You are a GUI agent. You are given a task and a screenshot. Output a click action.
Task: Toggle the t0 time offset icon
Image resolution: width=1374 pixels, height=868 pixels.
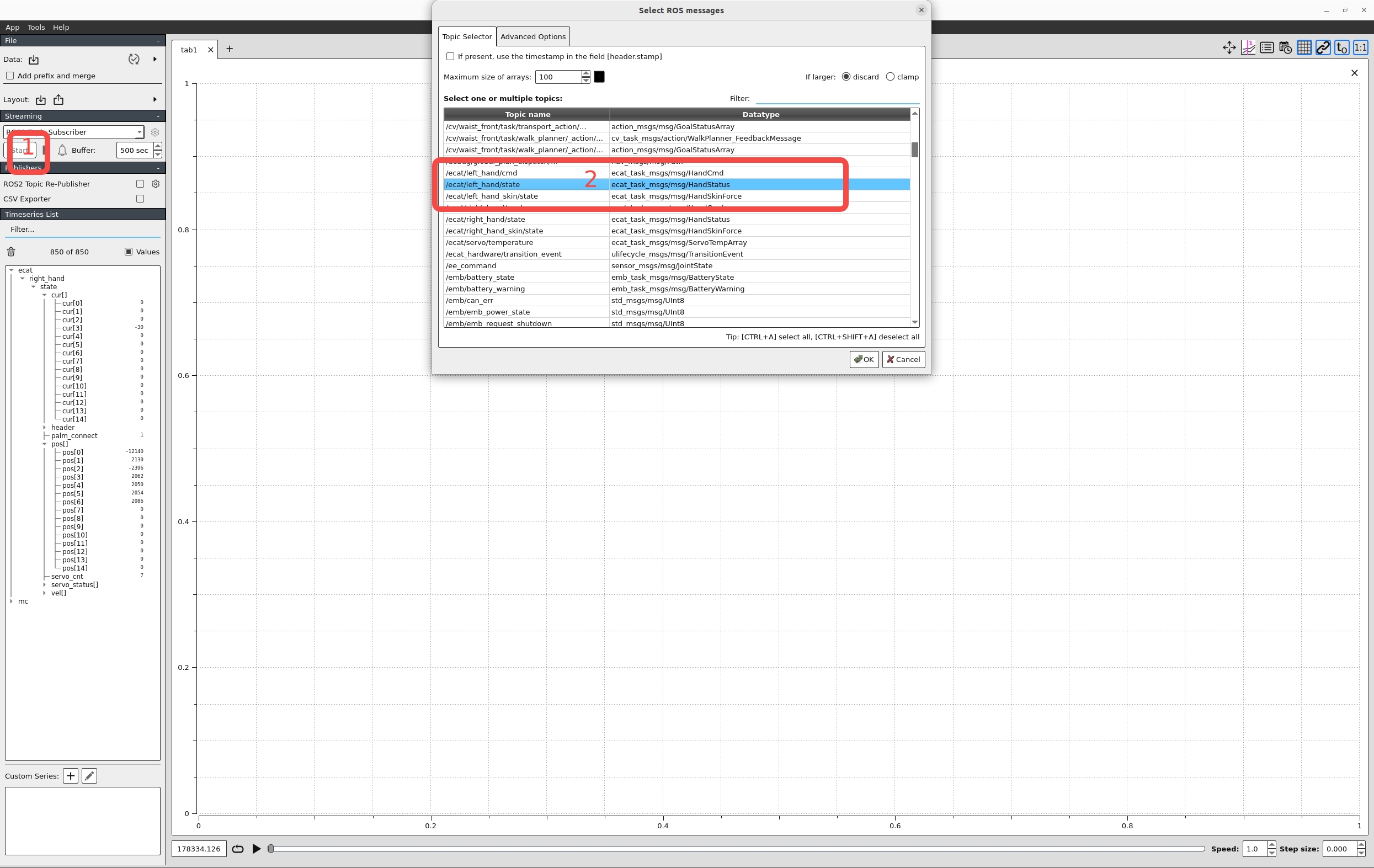[x=1342, y=48]
